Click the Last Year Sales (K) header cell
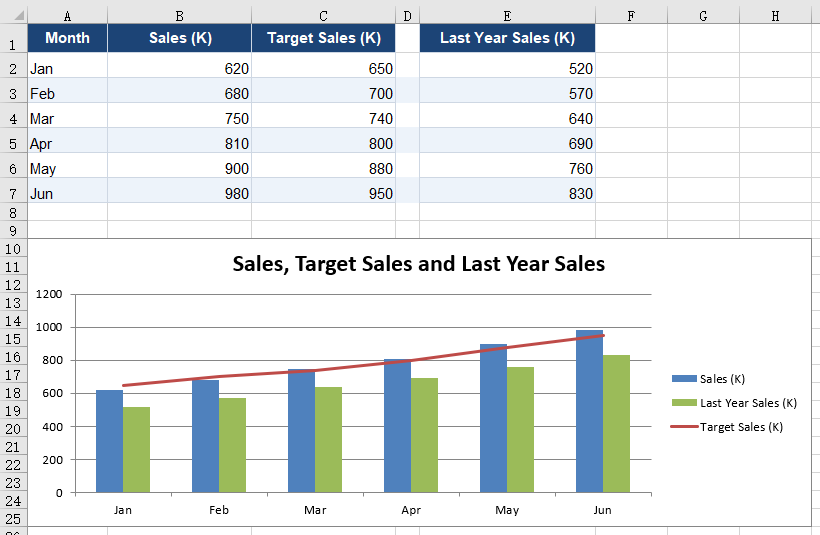This screenshot has width=820, height=535. (507, 38)
